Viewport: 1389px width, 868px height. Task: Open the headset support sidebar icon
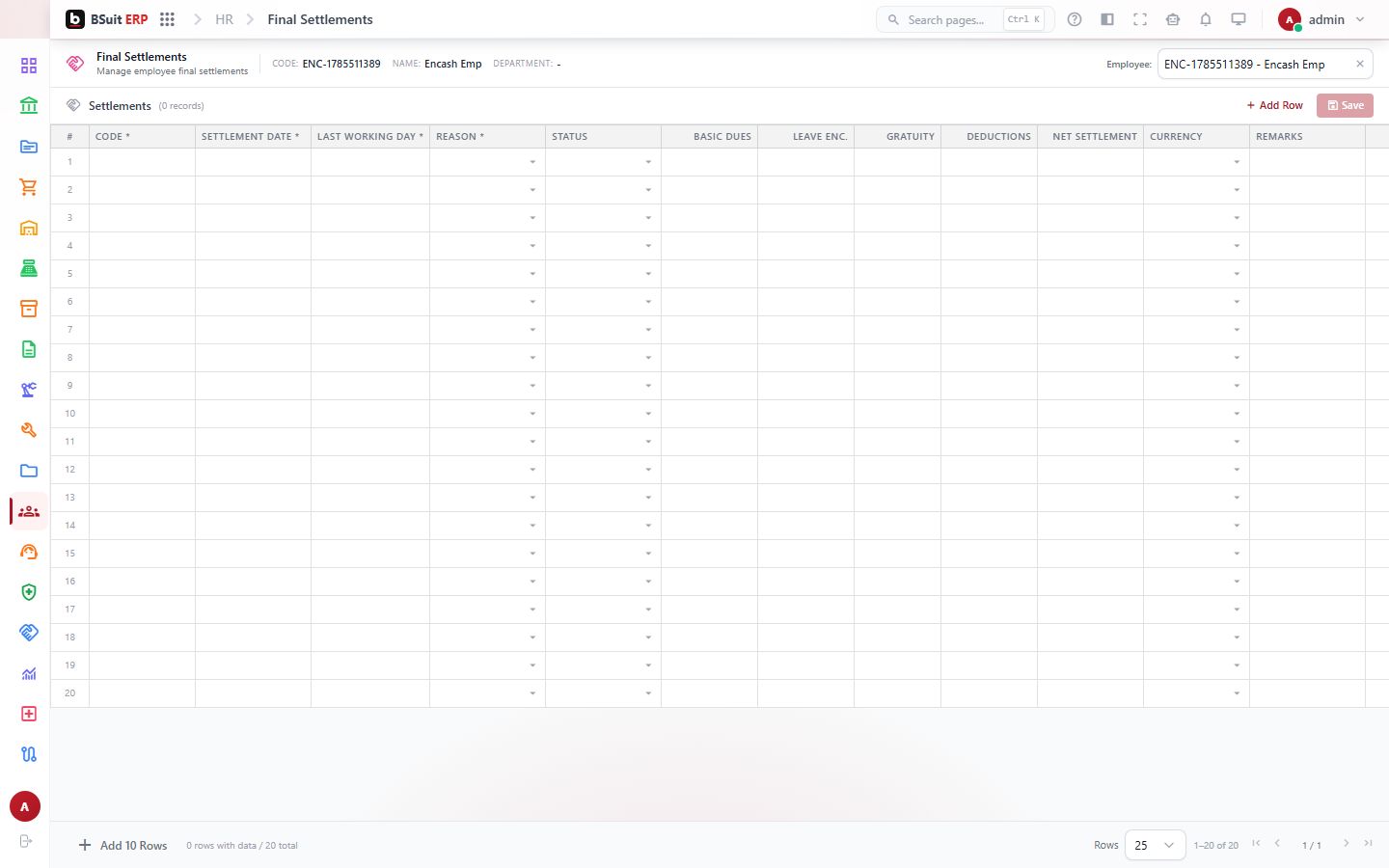[29, 552]
